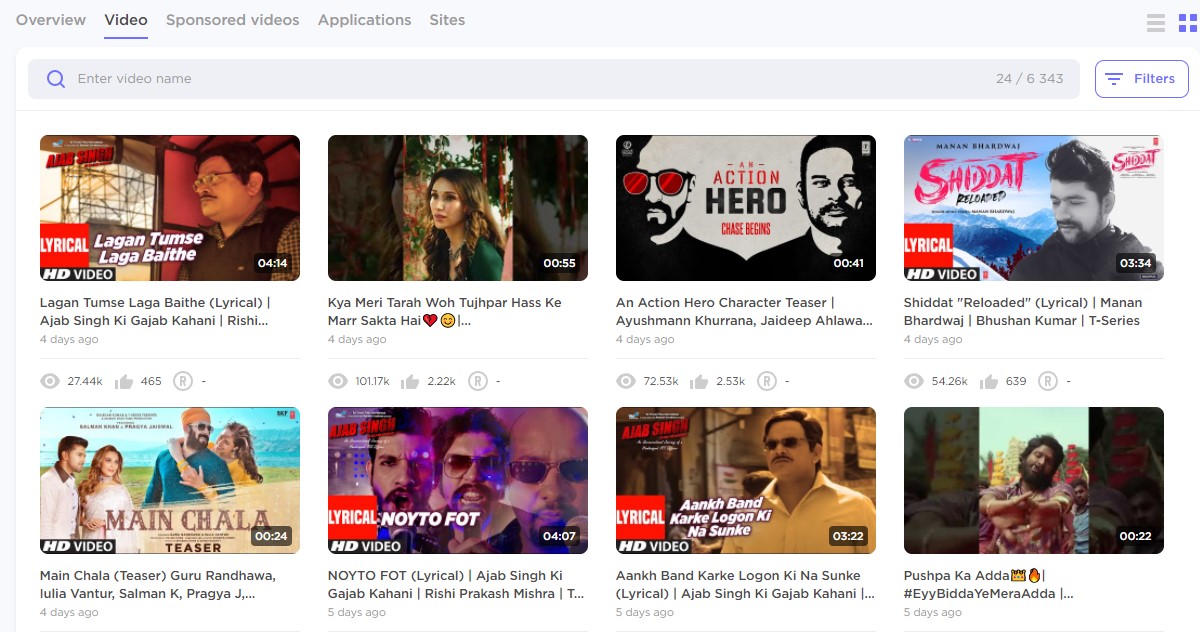Screen dimensions: 1200x632
Task: Open Main Chala teaser thumbnail
Action: click(x=170, y=480)
